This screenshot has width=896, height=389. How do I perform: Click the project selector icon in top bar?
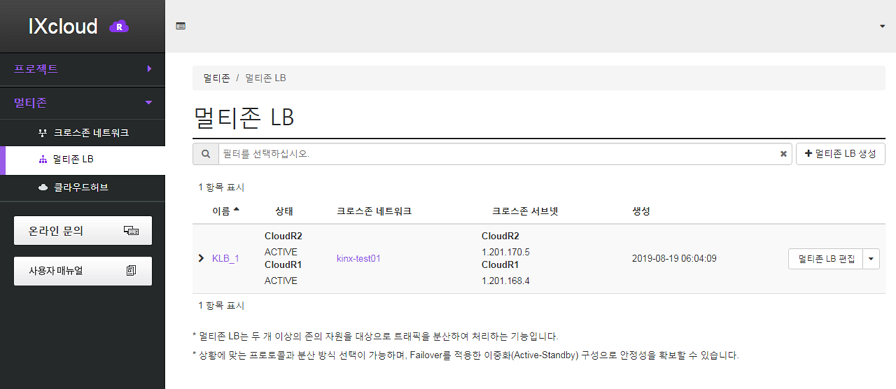pos(181,26)
